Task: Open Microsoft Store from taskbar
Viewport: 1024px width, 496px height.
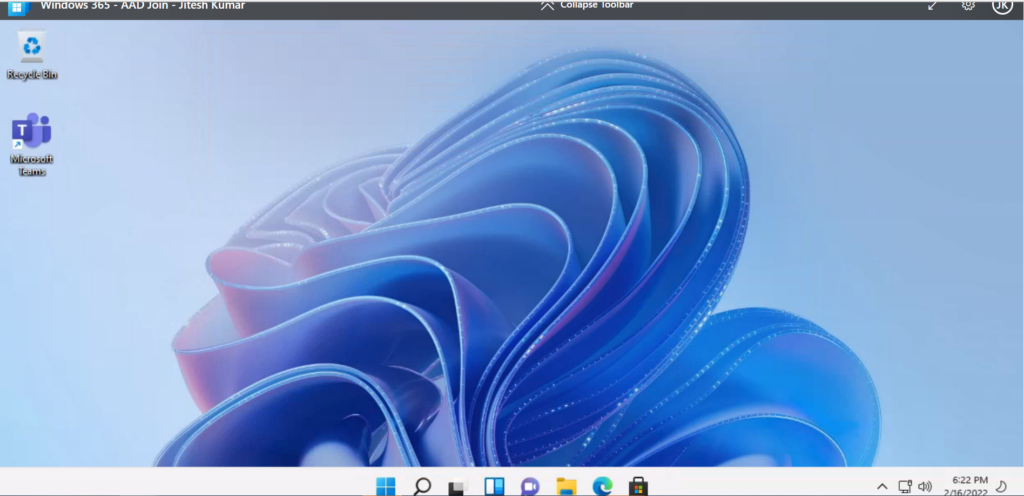Action: [638, 487]
